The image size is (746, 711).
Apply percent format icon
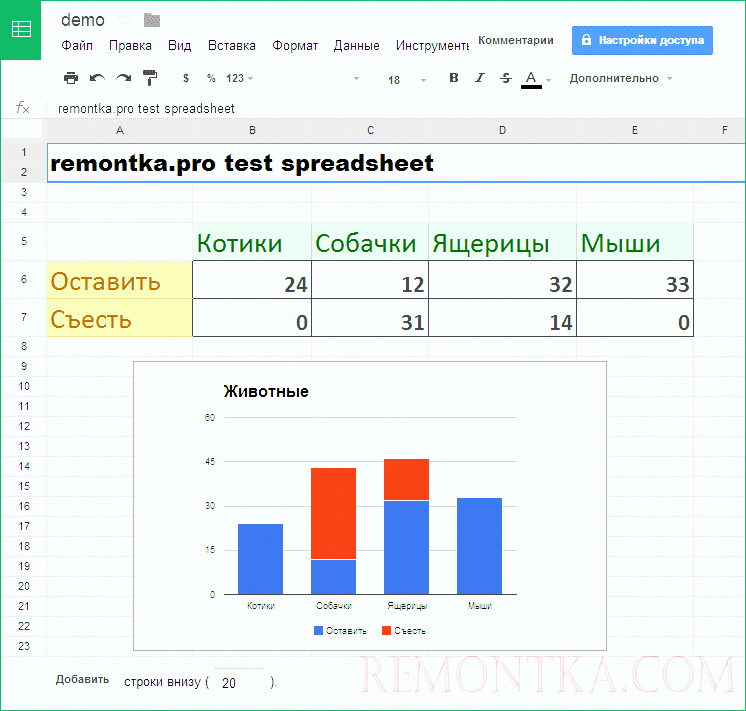point(211,78)
